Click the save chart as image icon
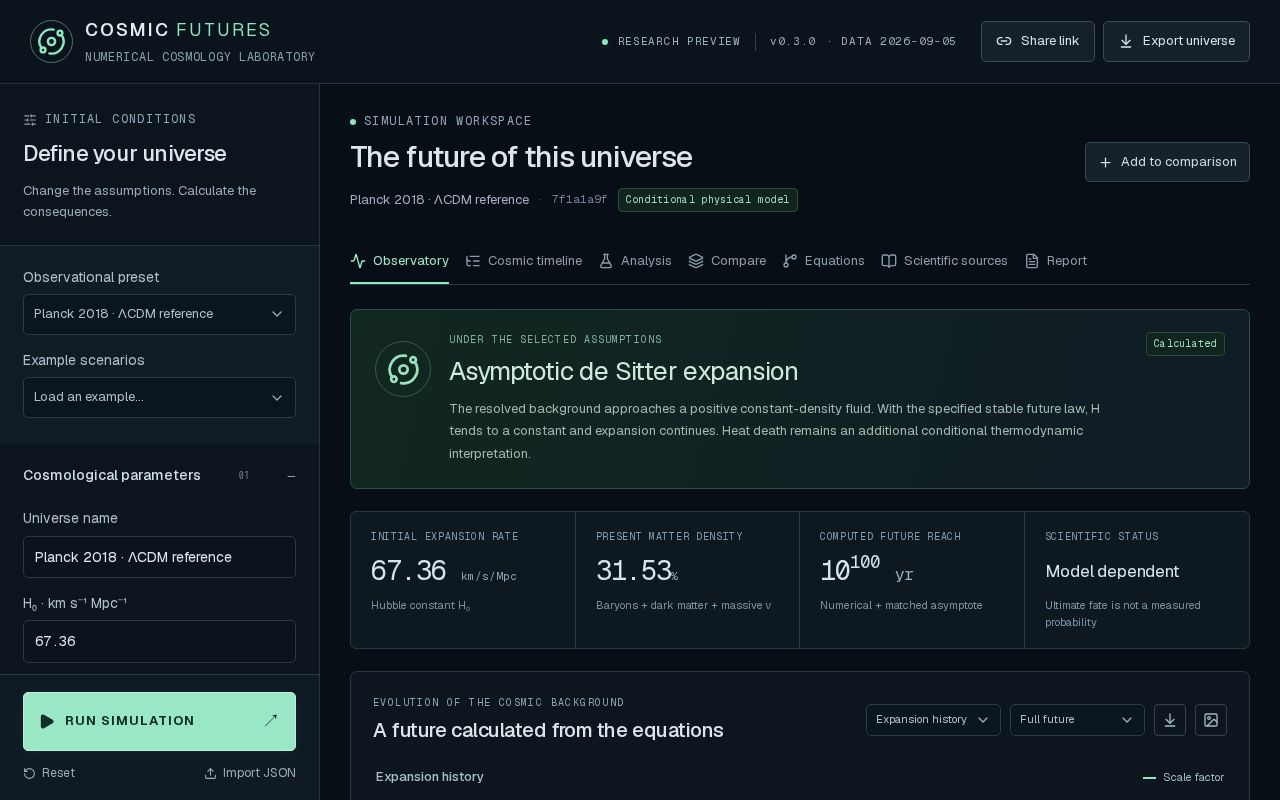The height and width of the screenshot is (800, 1280). (x=1211, y=720)
